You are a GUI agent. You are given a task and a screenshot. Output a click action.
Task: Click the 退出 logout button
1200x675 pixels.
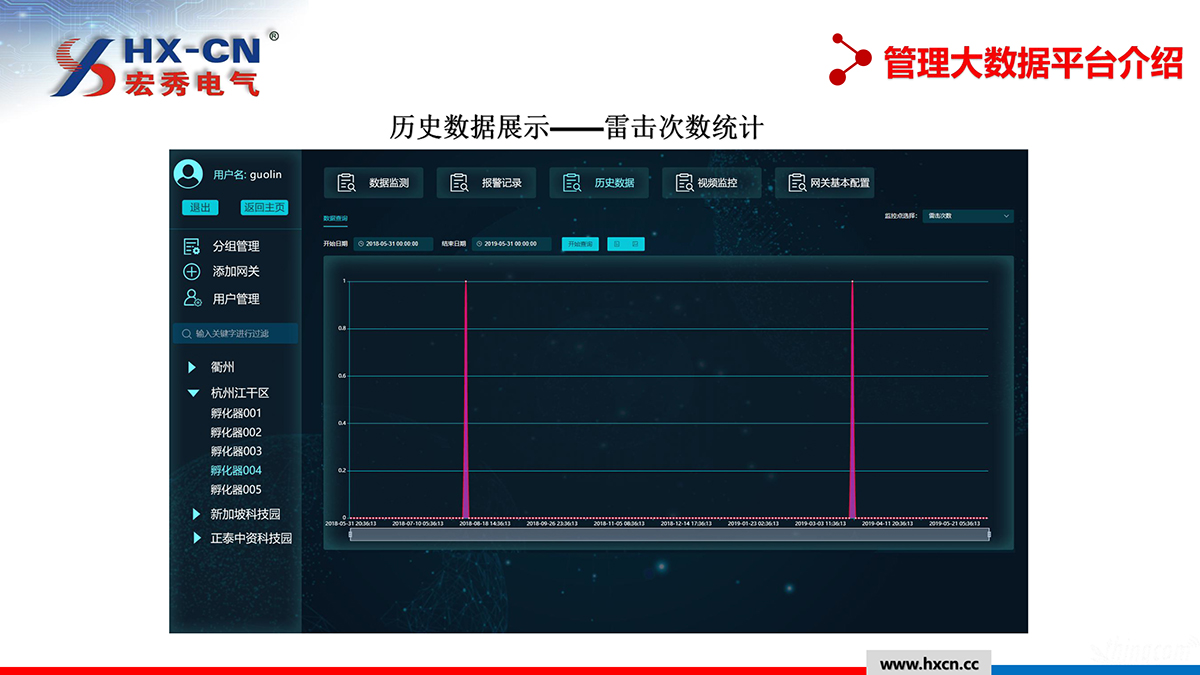tap(200, 208)
